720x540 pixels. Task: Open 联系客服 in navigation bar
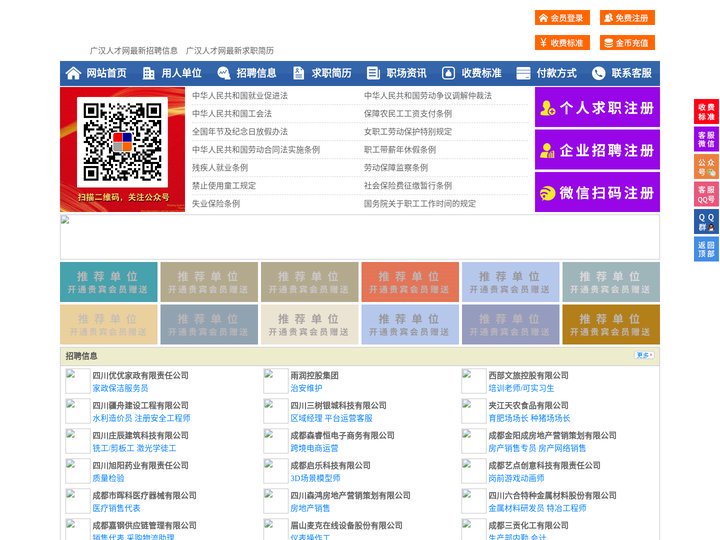pos(631,73)
